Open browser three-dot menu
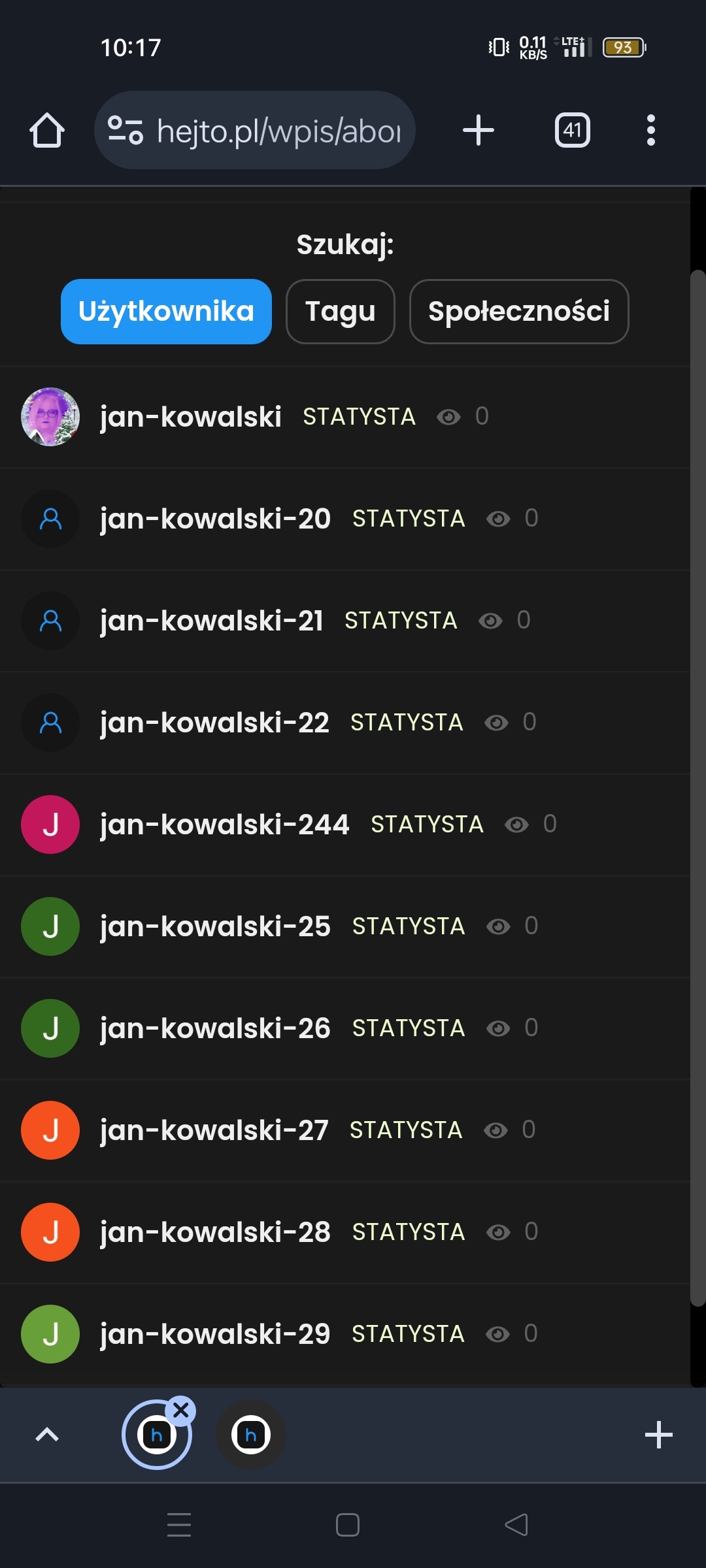 650,130
